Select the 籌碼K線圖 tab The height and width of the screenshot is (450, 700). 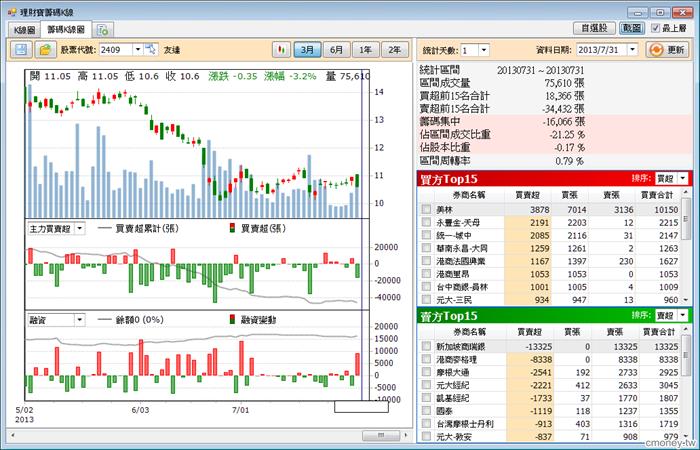[x=66, y=29]
